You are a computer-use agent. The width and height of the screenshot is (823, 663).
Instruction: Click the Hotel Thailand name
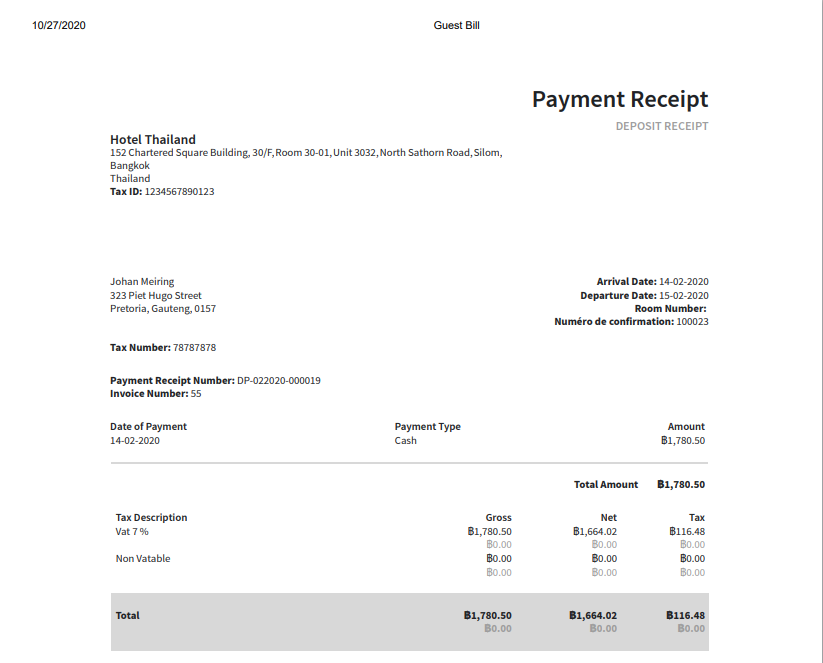pos(153,140)
